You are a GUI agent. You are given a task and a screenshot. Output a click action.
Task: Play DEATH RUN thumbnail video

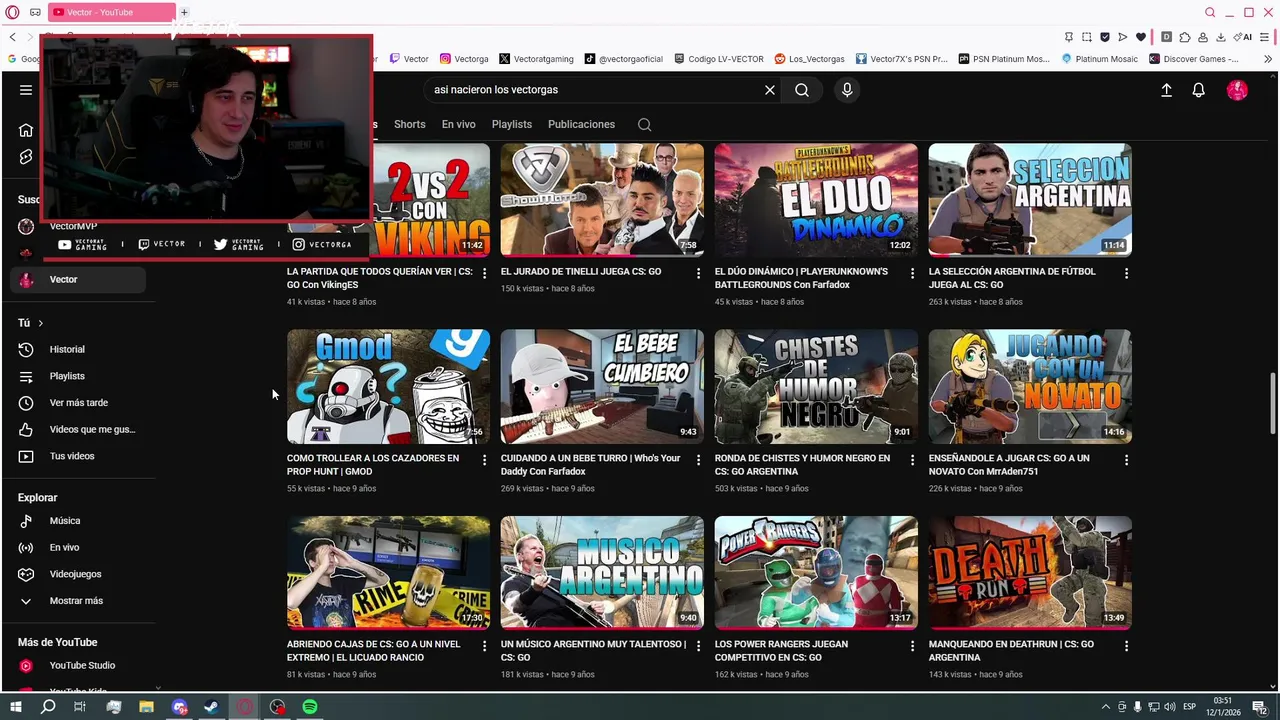1030,572
